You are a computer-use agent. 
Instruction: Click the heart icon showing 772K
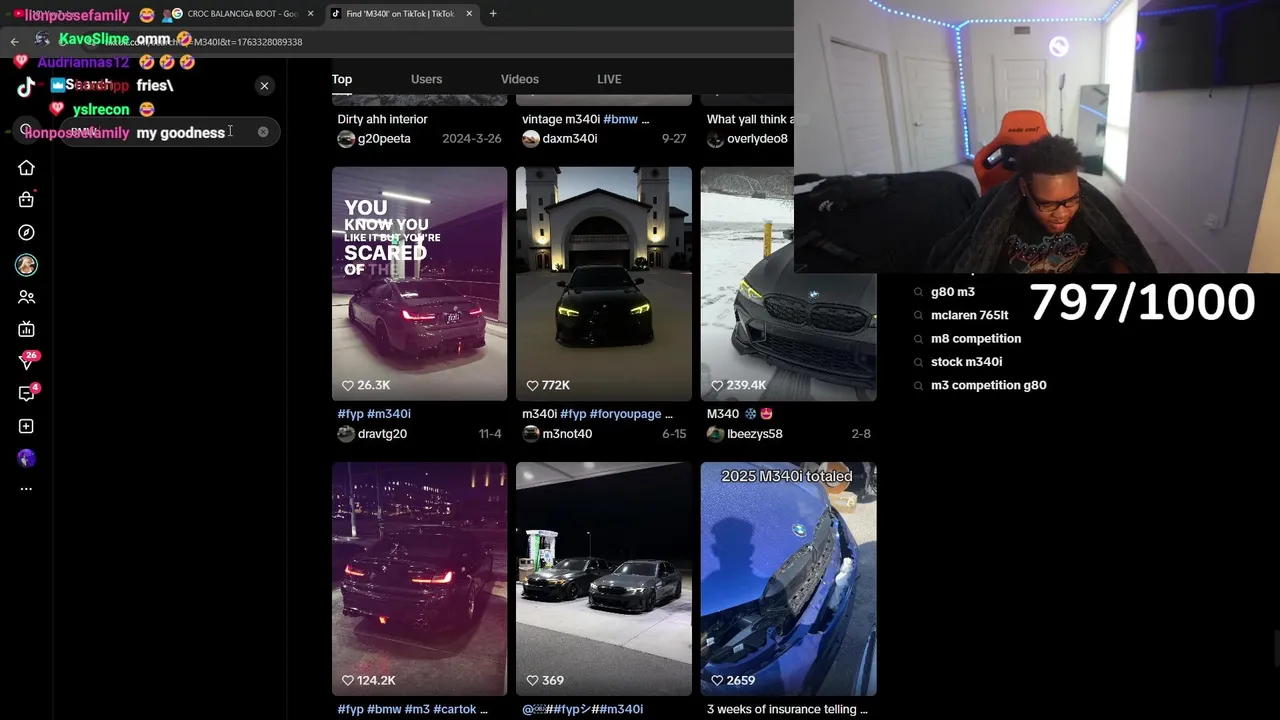click(x=533, y=385)
